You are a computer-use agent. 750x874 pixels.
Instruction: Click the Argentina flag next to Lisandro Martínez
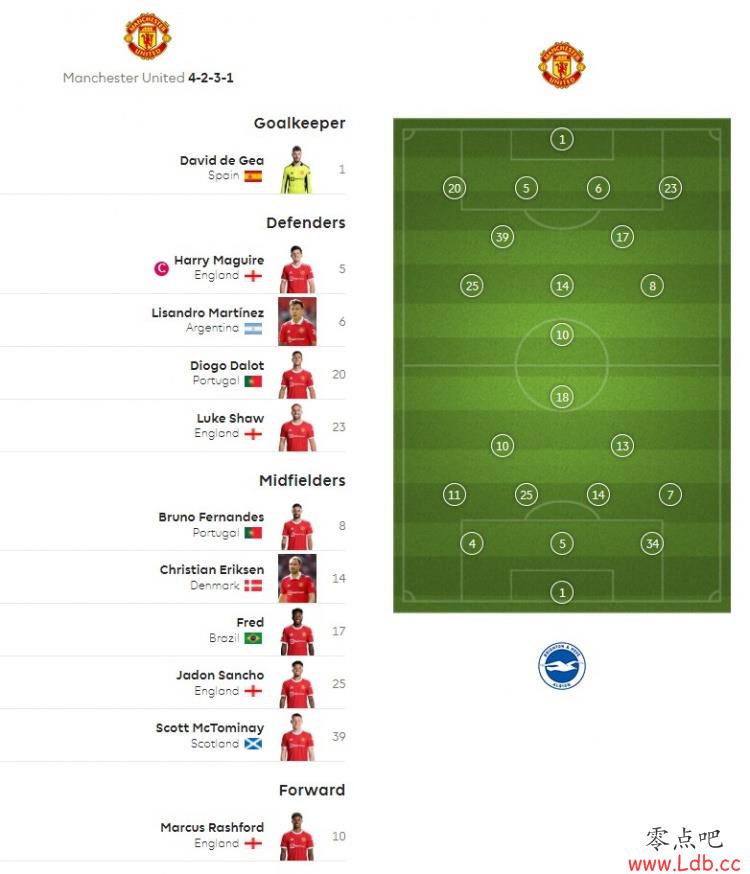[253, 329]
